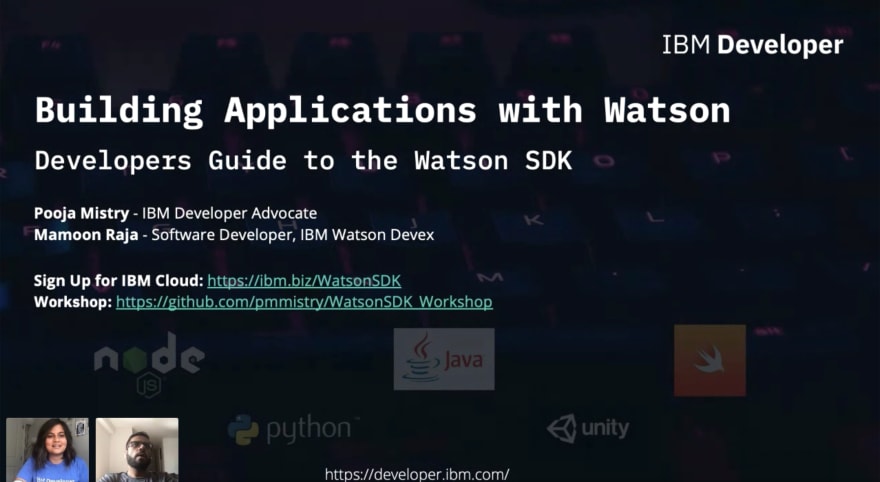Click the label "Workshop:"
Image resolution: width=880 pixels, height=482 pixels.
point(73,302)
